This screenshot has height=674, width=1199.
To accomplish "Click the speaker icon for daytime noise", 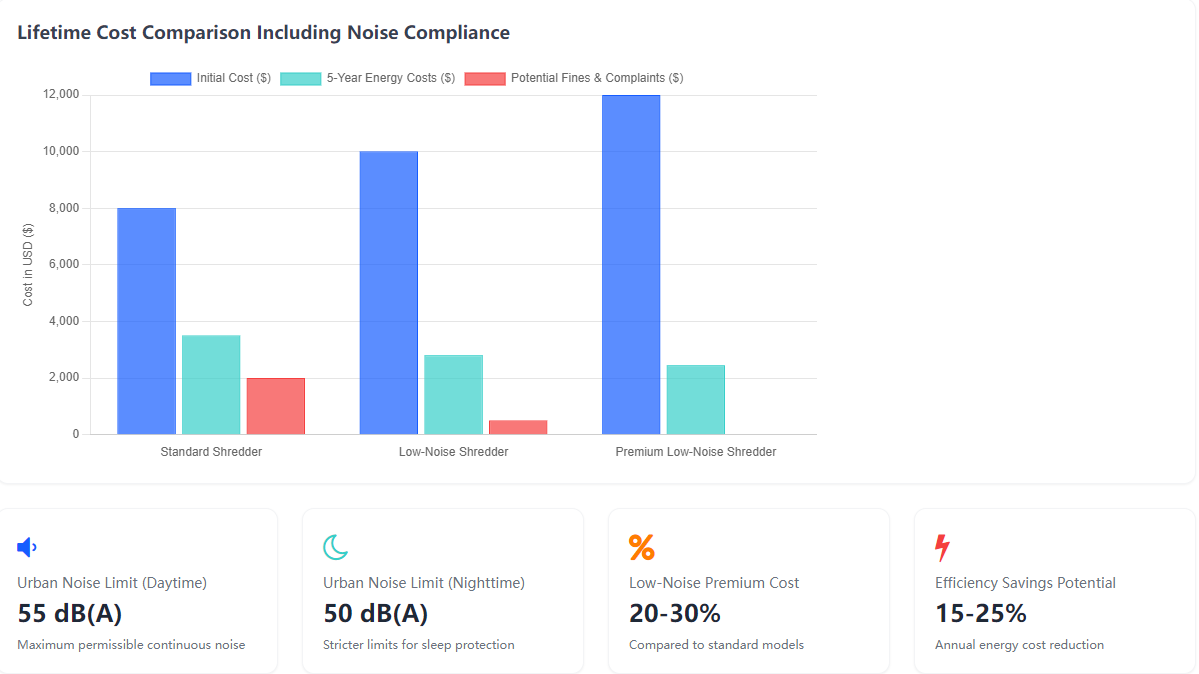I will click(27, 547).
